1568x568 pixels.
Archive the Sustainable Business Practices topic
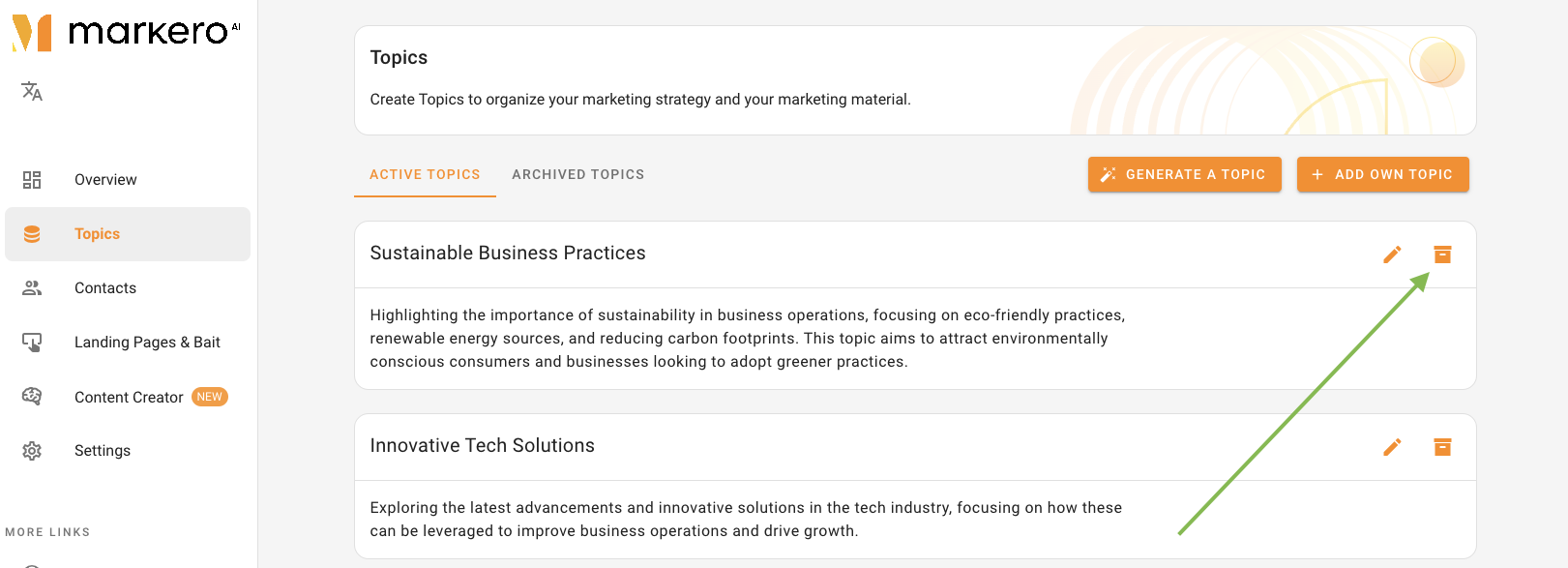(1442, 254)
